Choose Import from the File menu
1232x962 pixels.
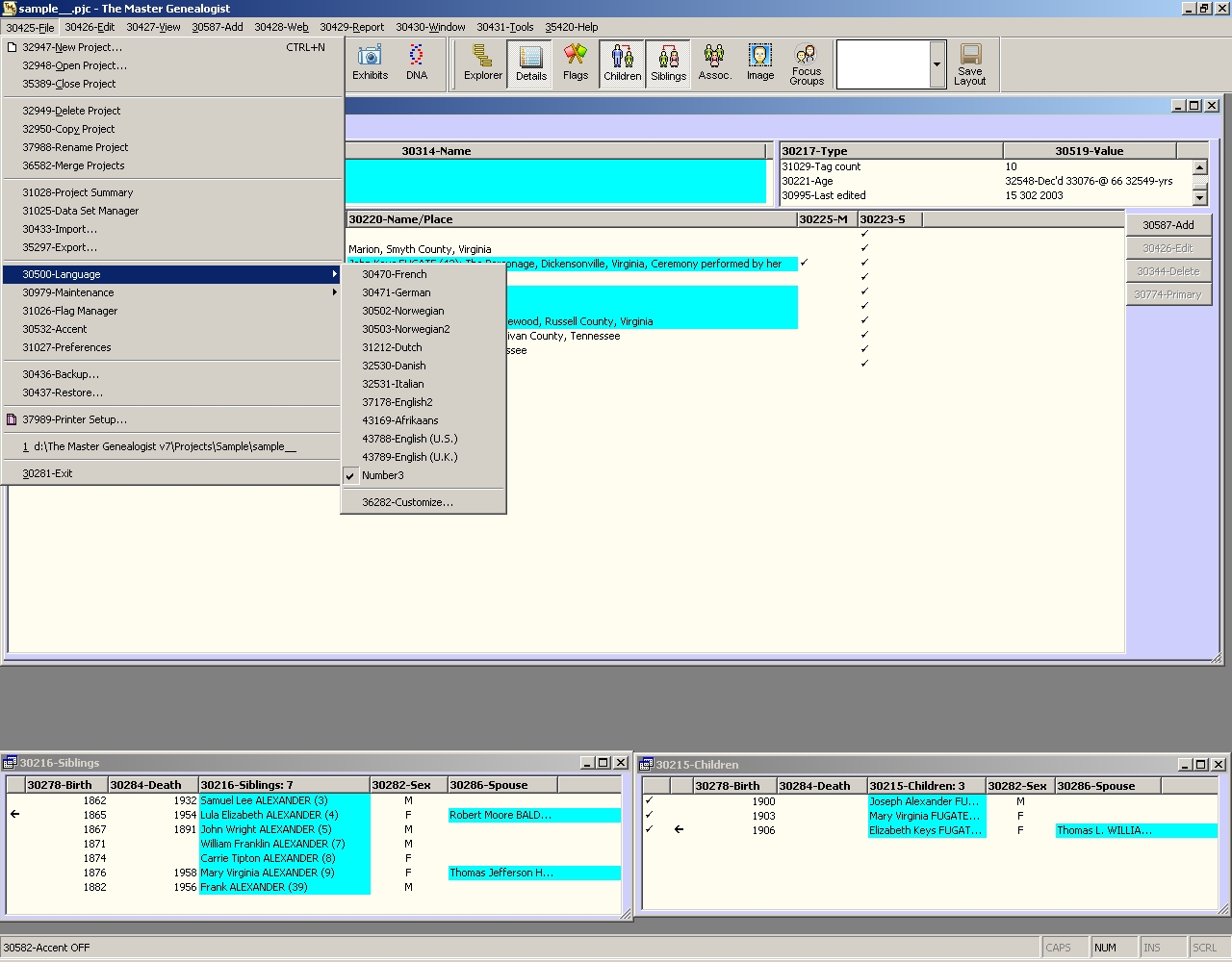pyautogui.click(x=172, y=229)
